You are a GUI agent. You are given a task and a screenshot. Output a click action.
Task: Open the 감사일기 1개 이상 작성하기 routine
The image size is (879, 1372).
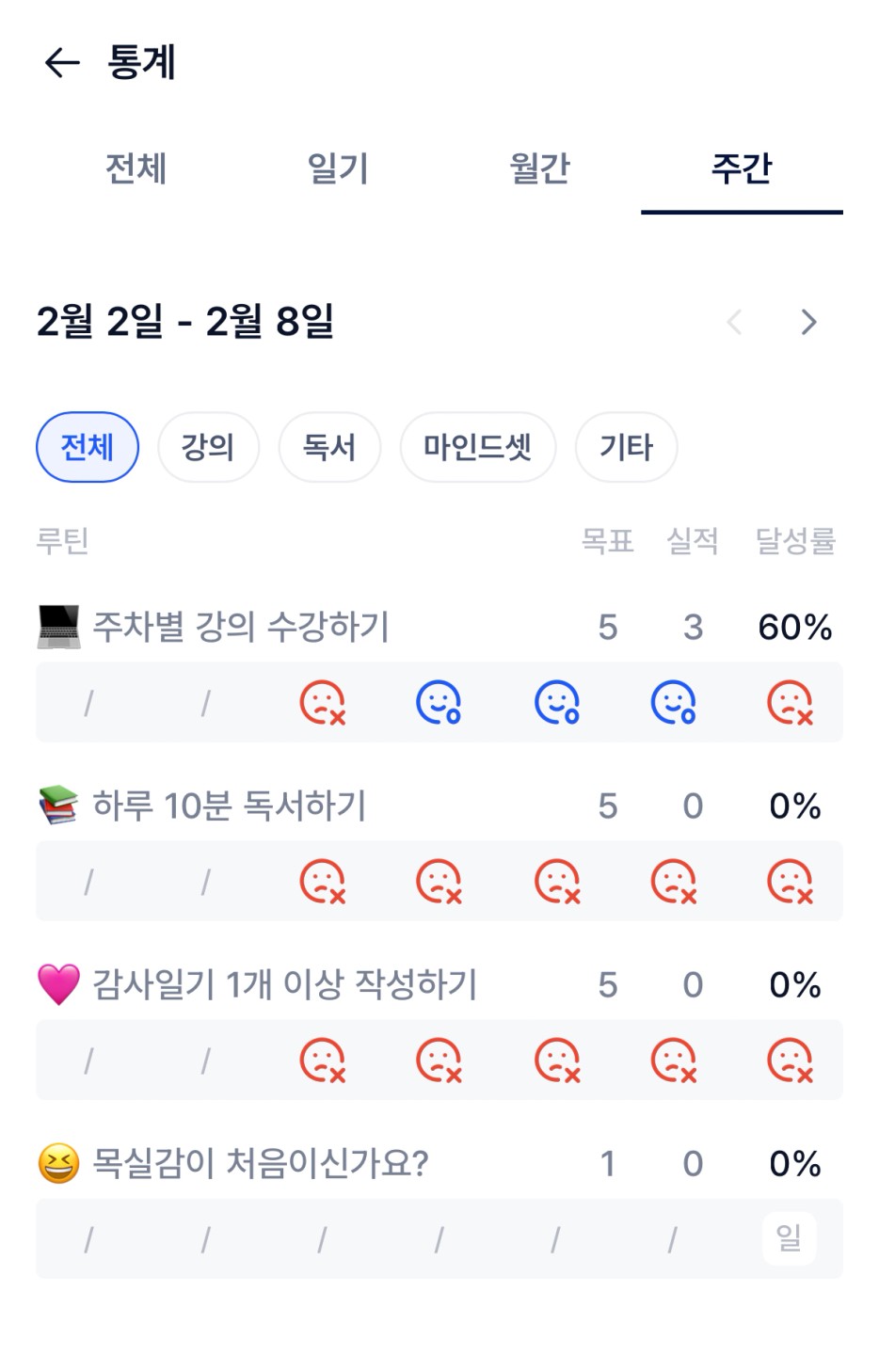click(284, 985)
